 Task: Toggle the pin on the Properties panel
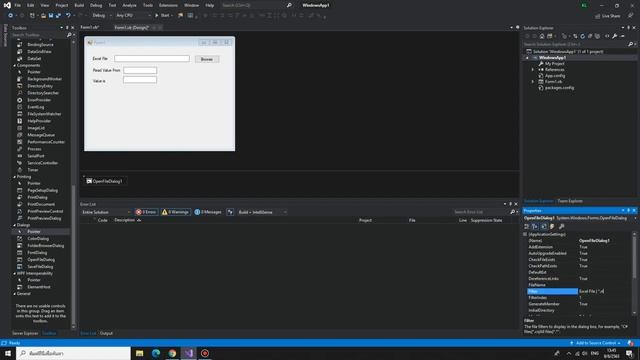tap(629, 211)
